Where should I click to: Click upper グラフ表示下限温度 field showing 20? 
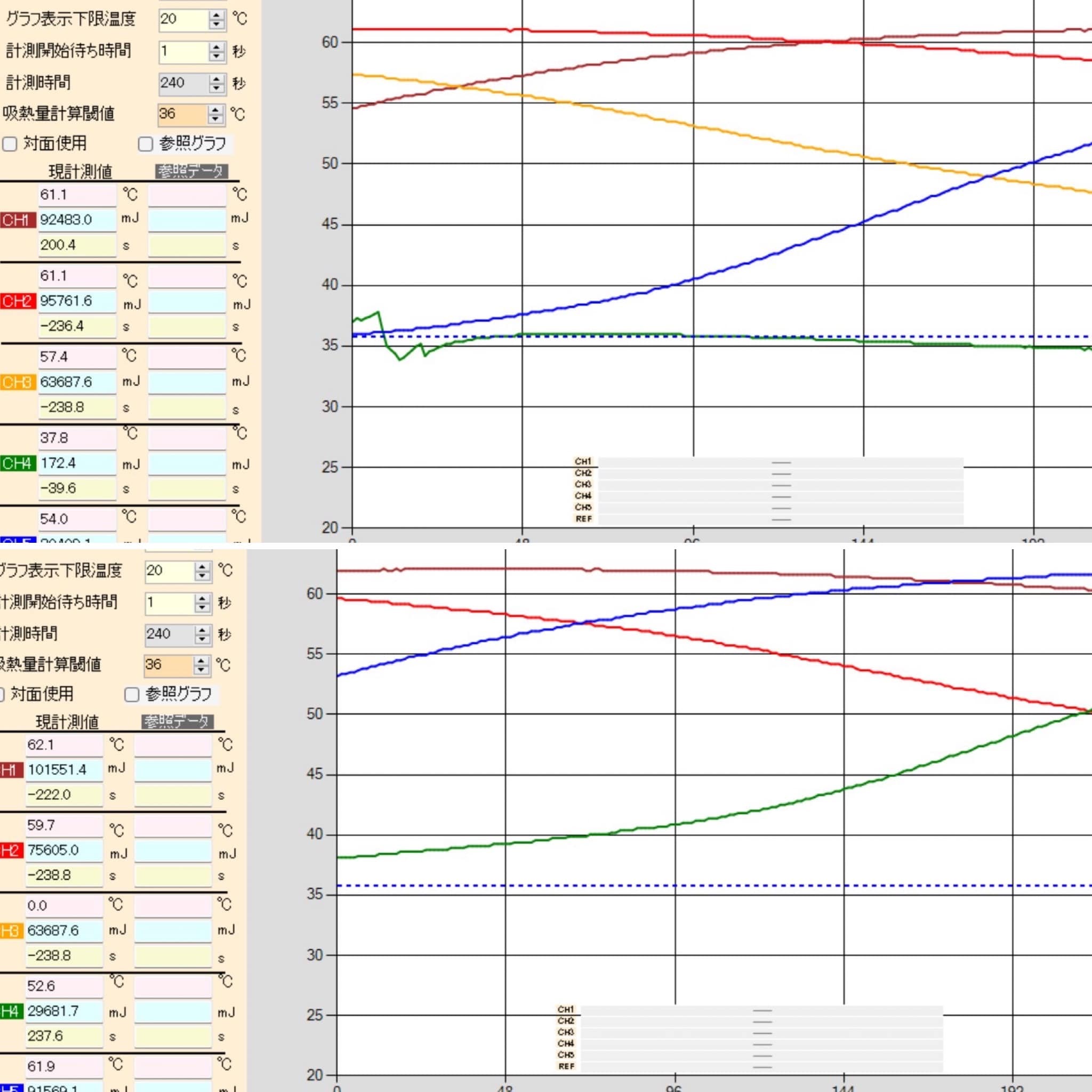point(184,19)
